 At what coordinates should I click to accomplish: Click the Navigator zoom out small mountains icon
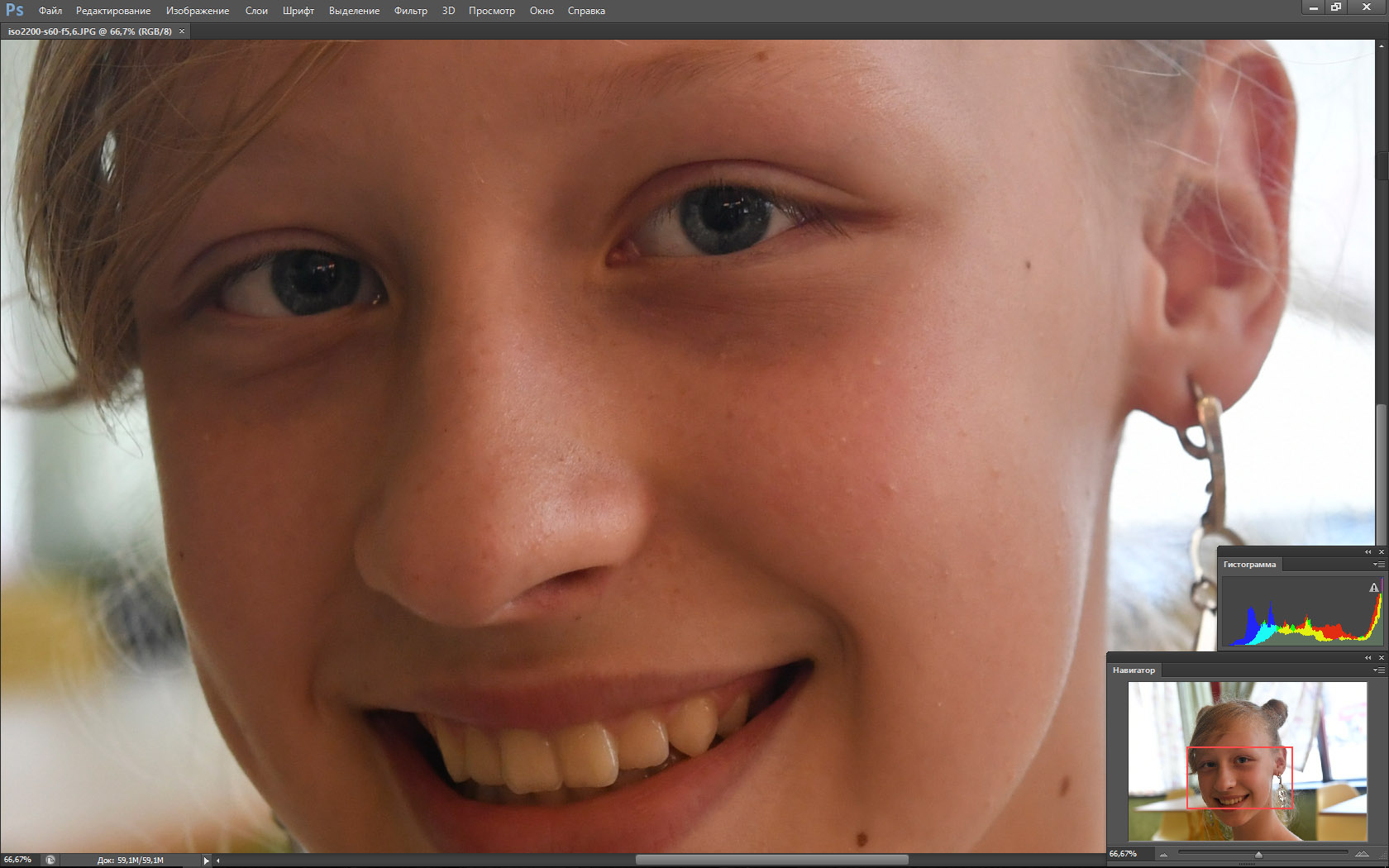tap(1163, 854)
